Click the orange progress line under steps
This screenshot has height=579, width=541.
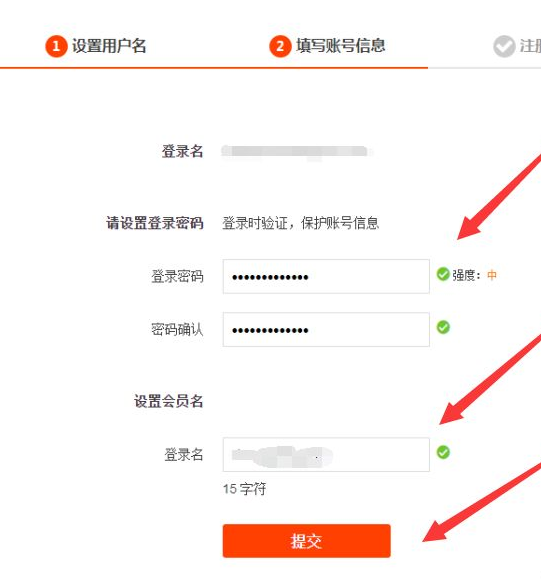click(x=214, y=68)
